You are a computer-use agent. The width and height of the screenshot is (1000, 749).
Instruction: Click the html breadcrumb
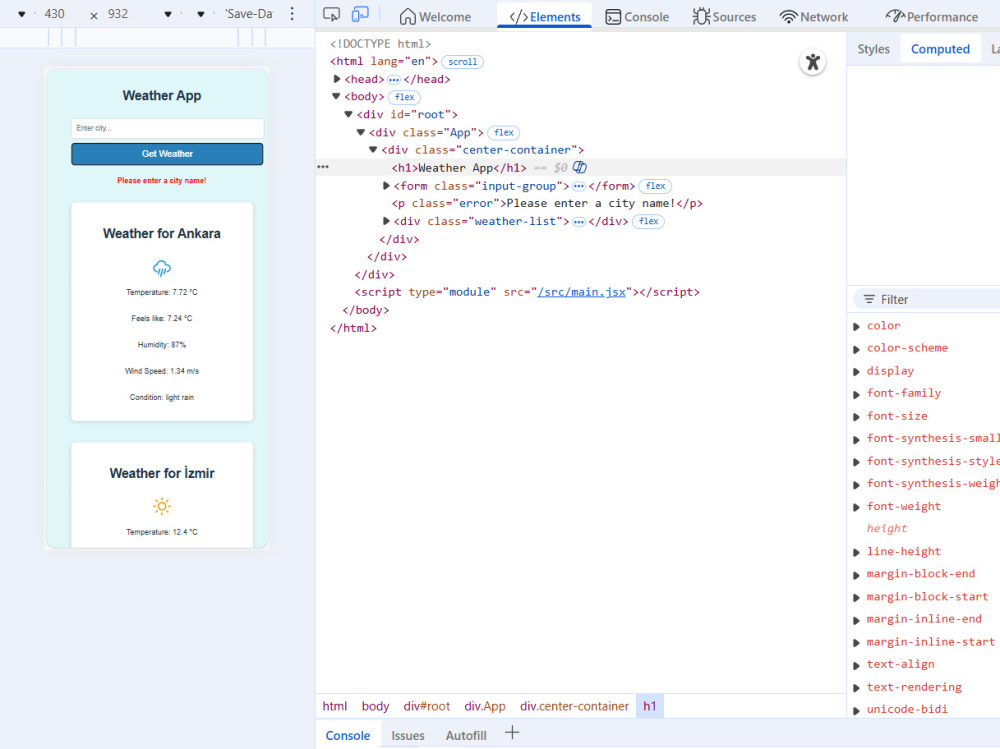click(335, 706)
